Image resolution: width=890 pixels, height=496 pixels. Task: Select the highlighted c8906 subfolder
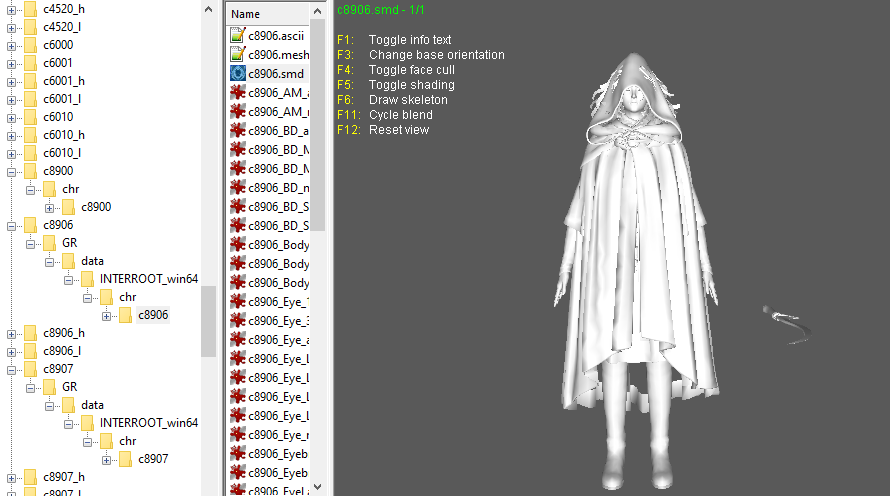pyautogui.click(x=153, y=315)
